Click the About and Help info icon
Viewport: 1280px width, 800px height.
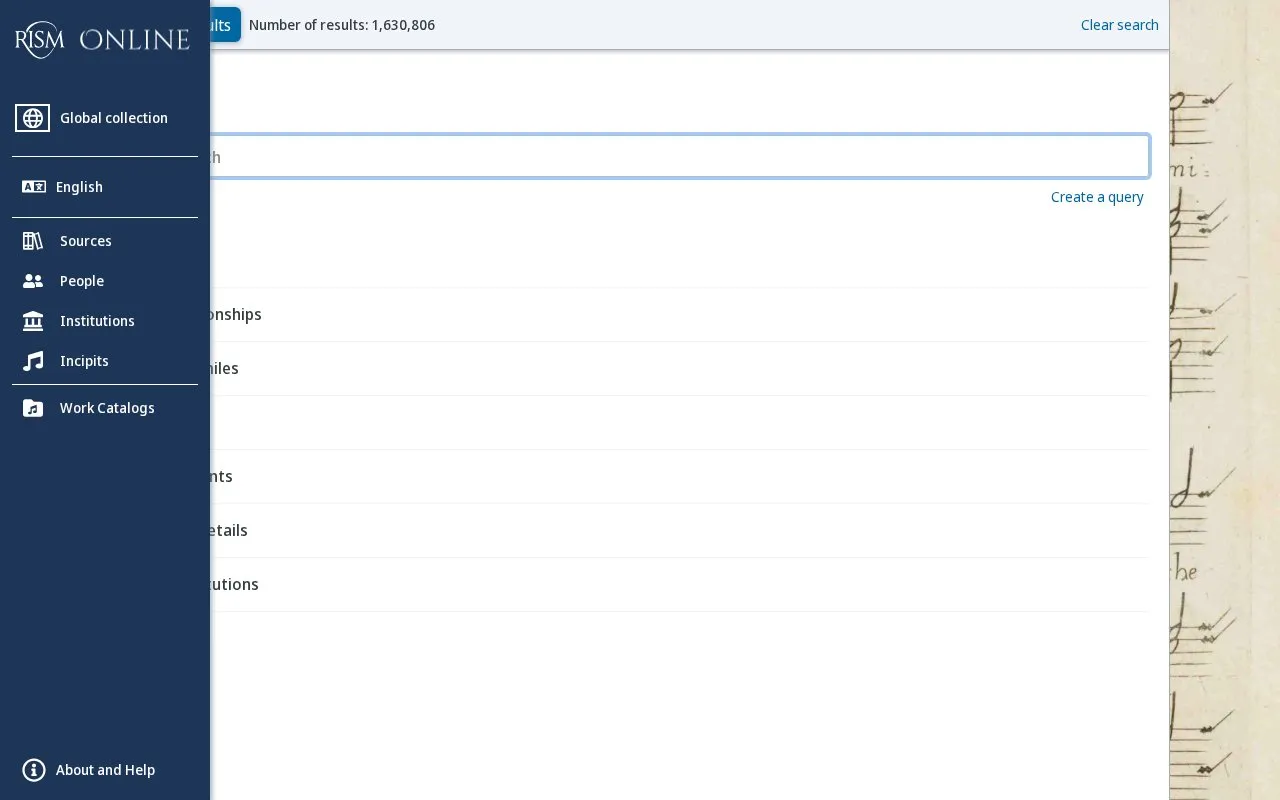point(34,770)
